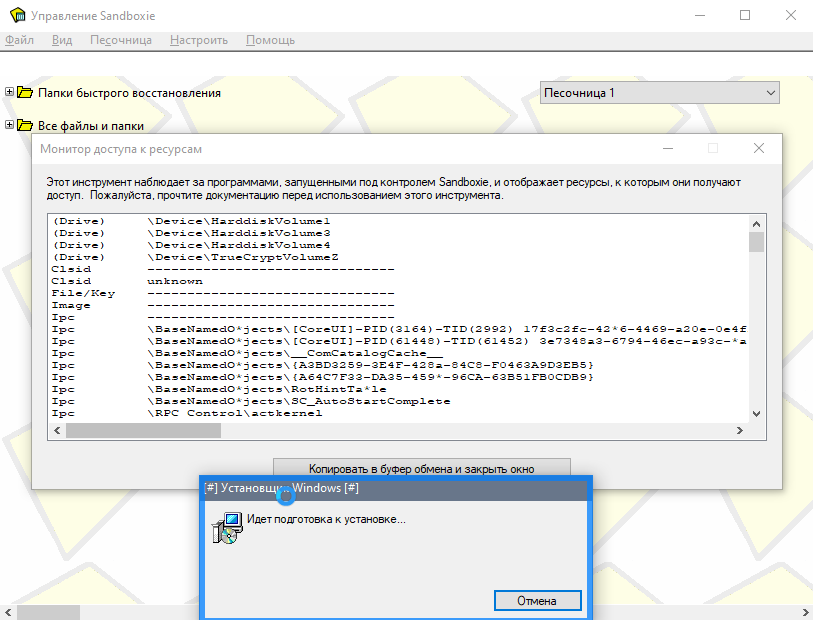The width and height of the screenshot is (813, 620).
Task: Click scroll left arrow in resource log
Action: point(57,430)
